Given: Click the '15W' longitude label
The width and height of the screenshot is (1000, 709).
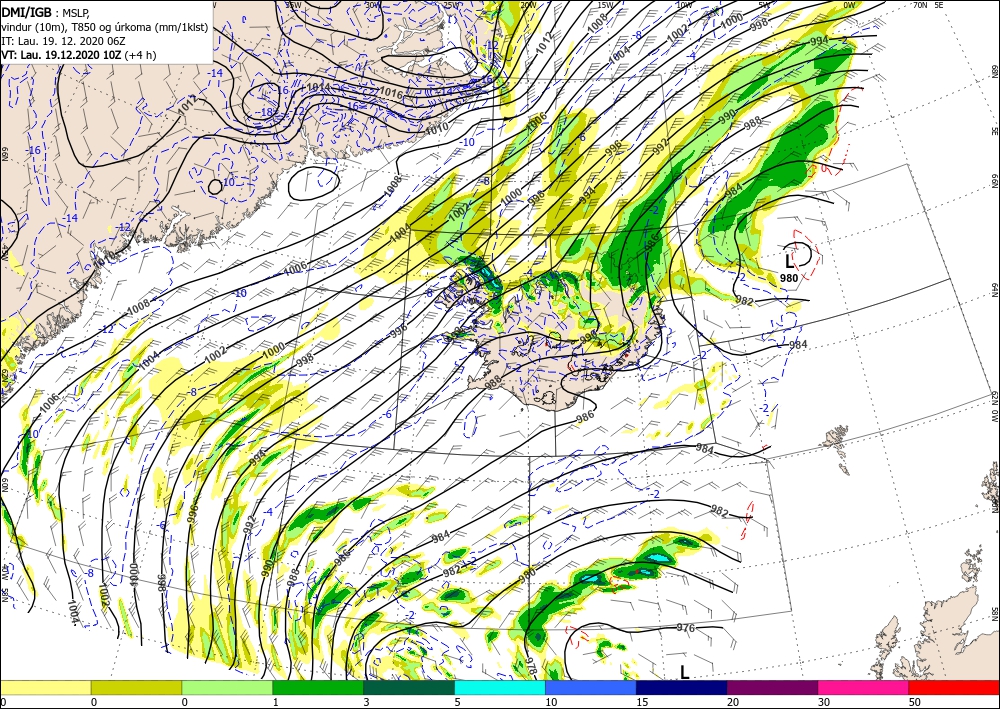Looking at the screenshot, I should click(606, 5).
